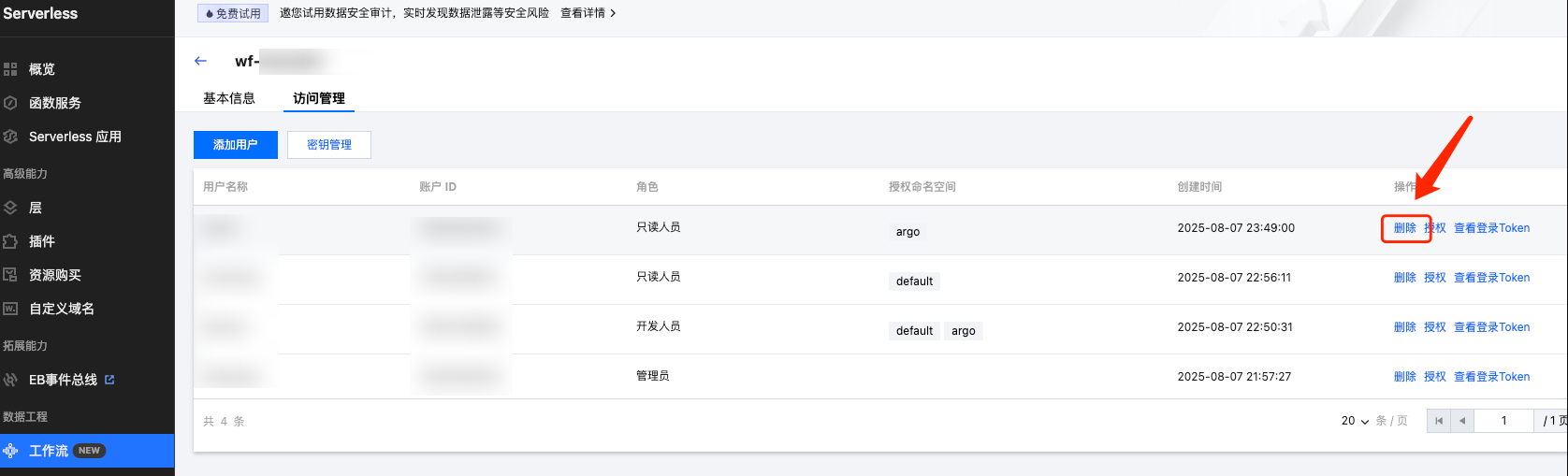Click 查看详情 link in top banner

(588, 13)
